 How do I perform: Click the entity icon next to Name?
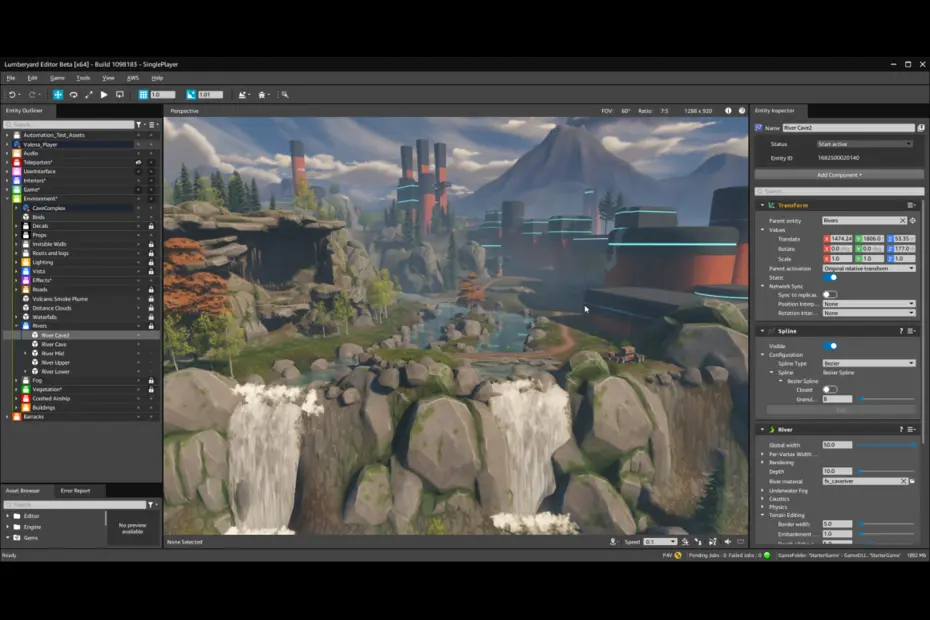759,128
